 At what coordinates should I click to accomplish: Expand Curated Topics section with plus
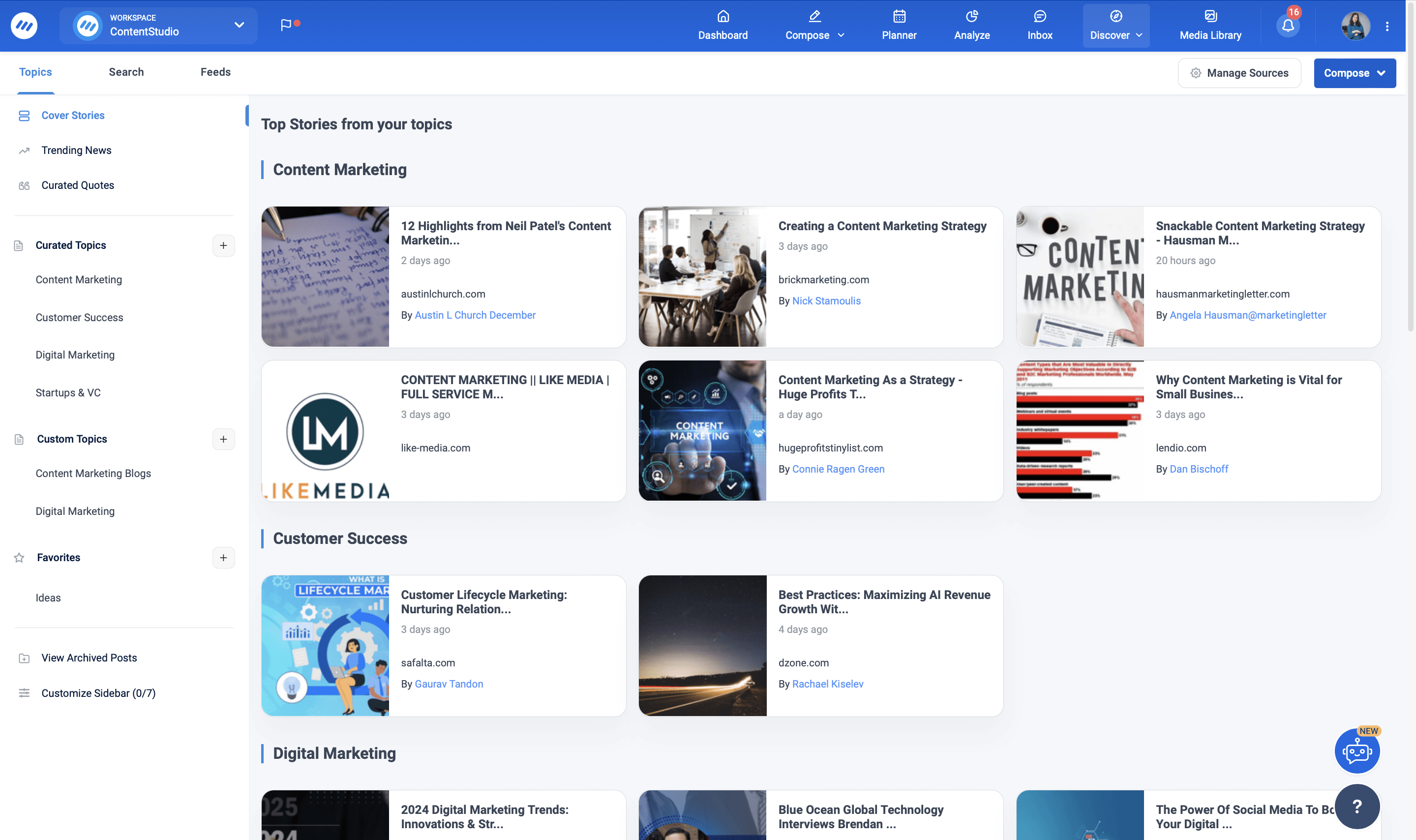[224, 245]
